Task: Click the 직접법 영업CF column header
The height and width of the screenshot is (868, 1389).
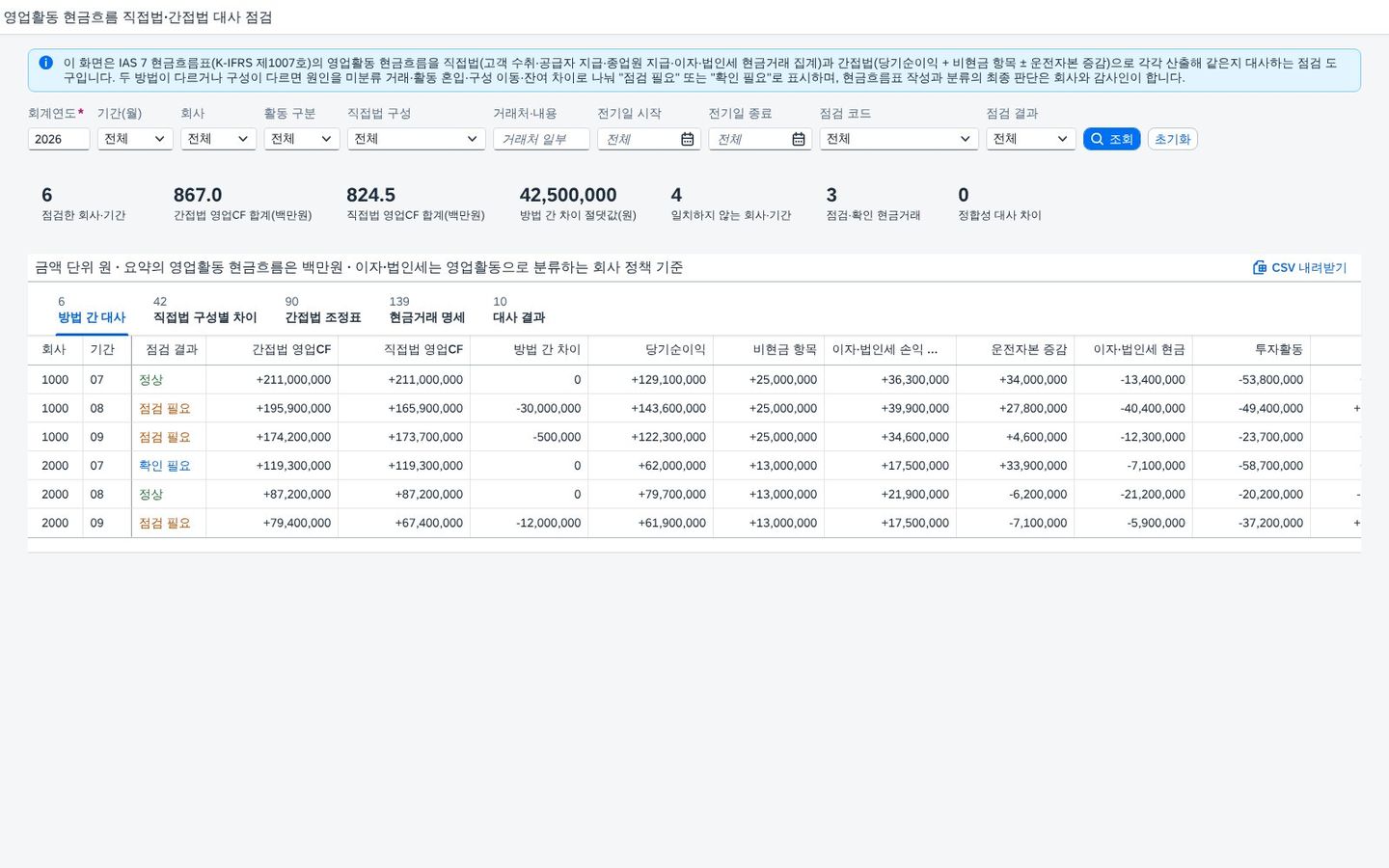Action: pyautogui.click(x=404, y=350)
